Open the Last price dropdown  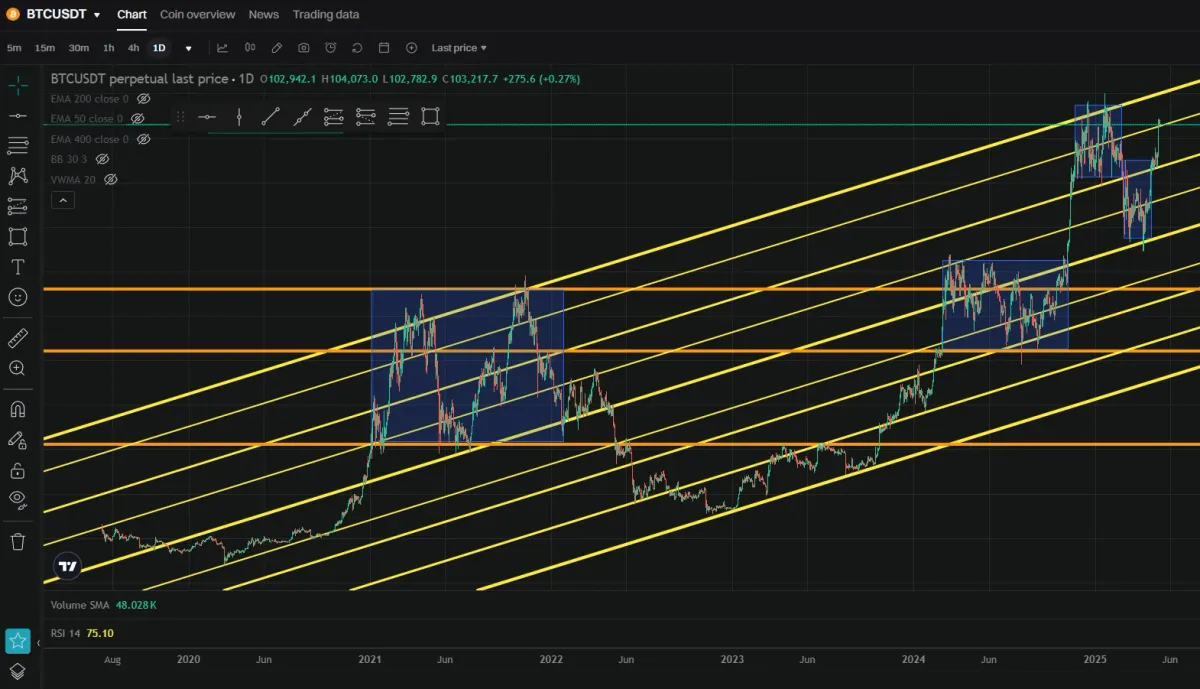(459, 48)
